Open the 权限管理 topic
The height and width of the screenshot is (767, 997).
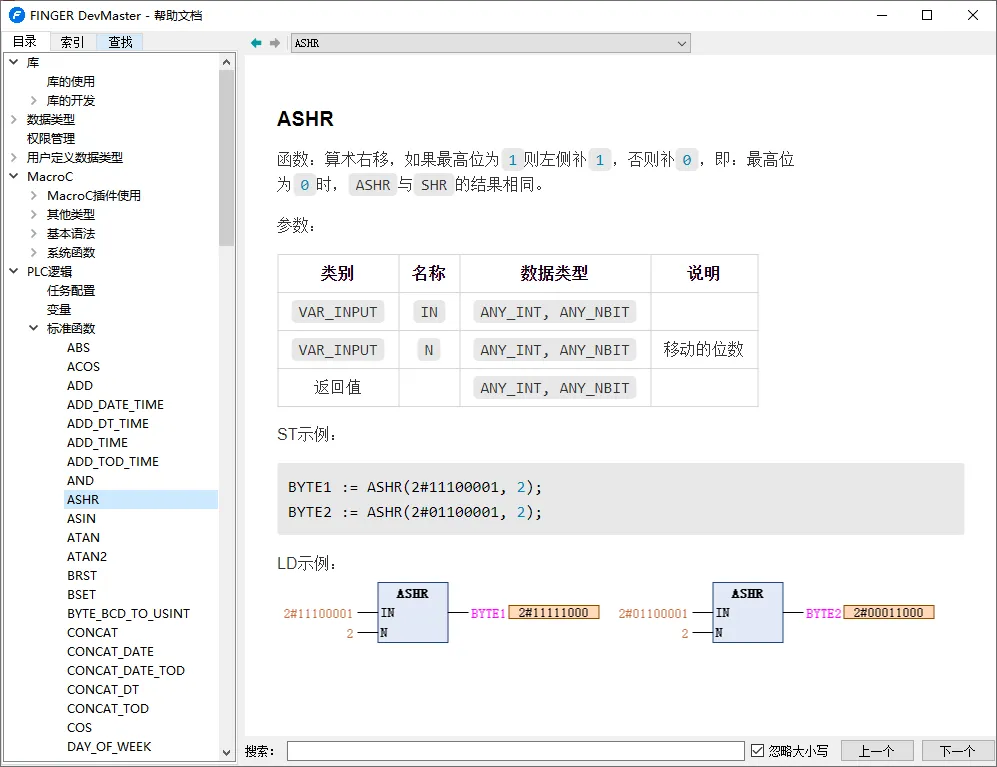click(51, 138)
